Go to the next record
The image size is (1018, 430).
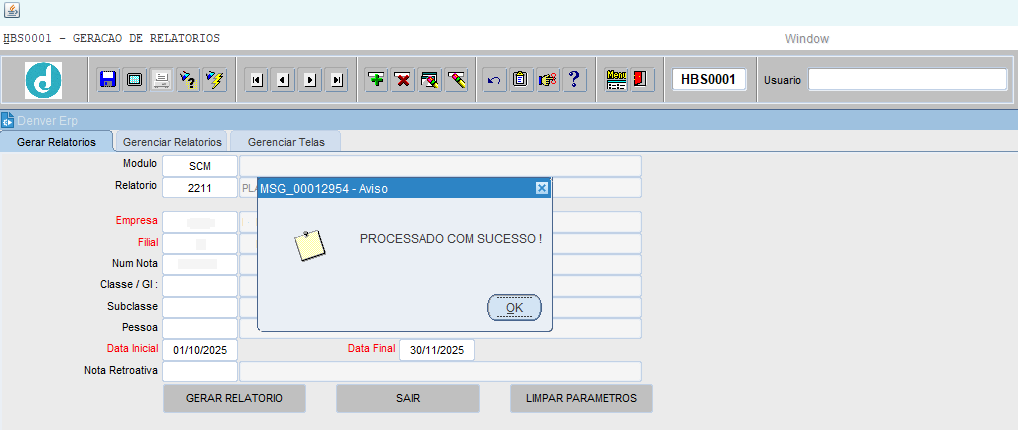tap(310, 80)
